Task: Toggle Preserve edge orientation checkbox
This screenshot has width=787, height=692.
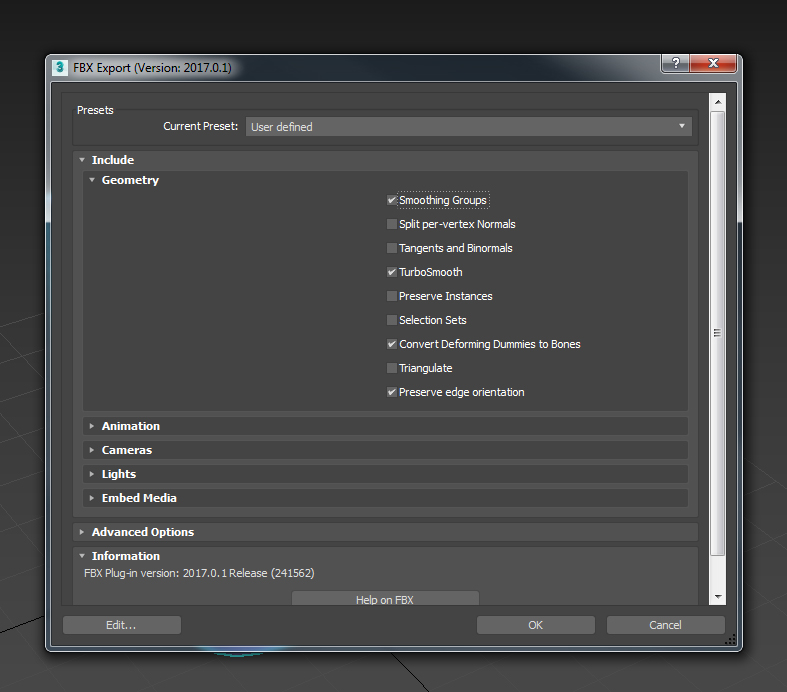Action: click(392, 392)
